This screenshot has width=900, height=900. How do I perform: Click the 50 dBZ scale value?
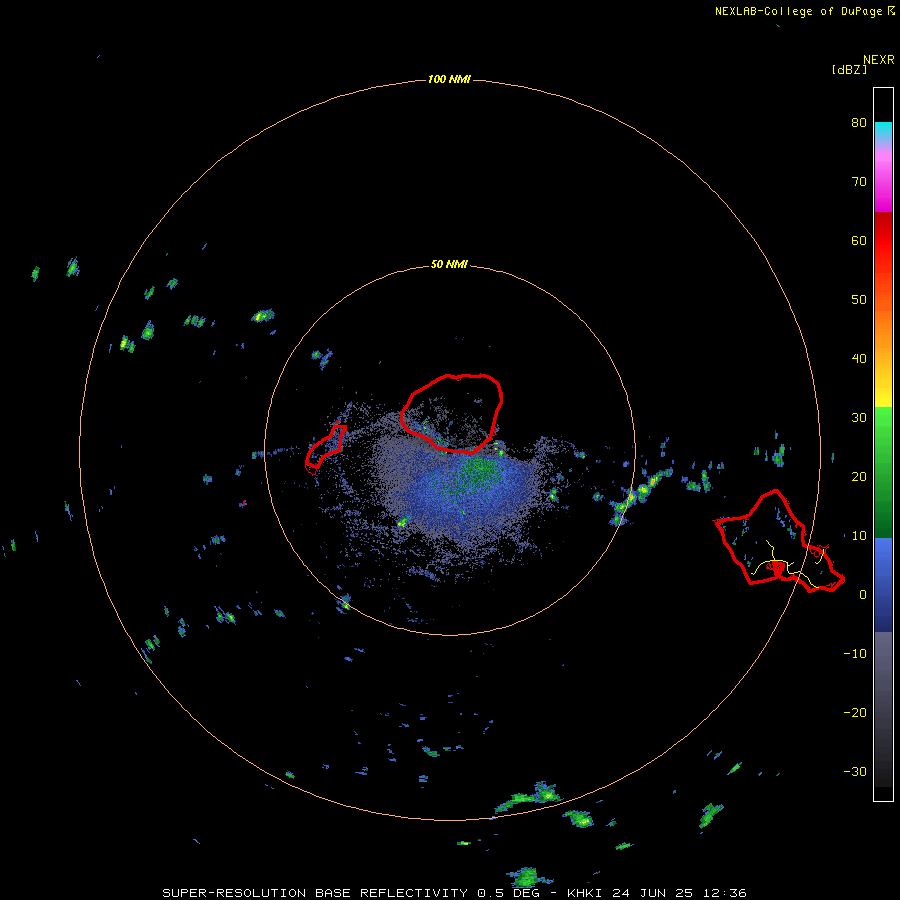[859, 300]
